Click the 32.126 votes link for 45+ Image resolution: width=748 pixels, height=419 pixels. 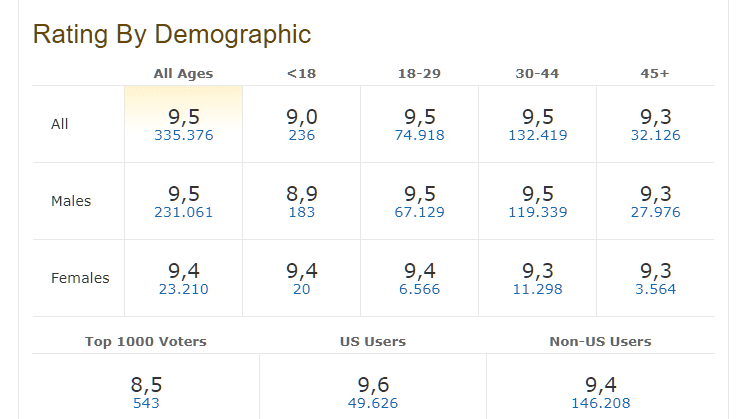[x=655, y=135]
